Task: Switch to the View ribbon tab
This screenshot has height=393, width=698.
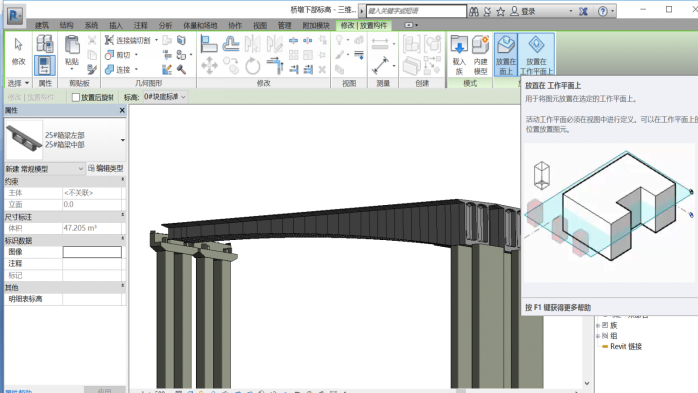Action: coord(260,25)
